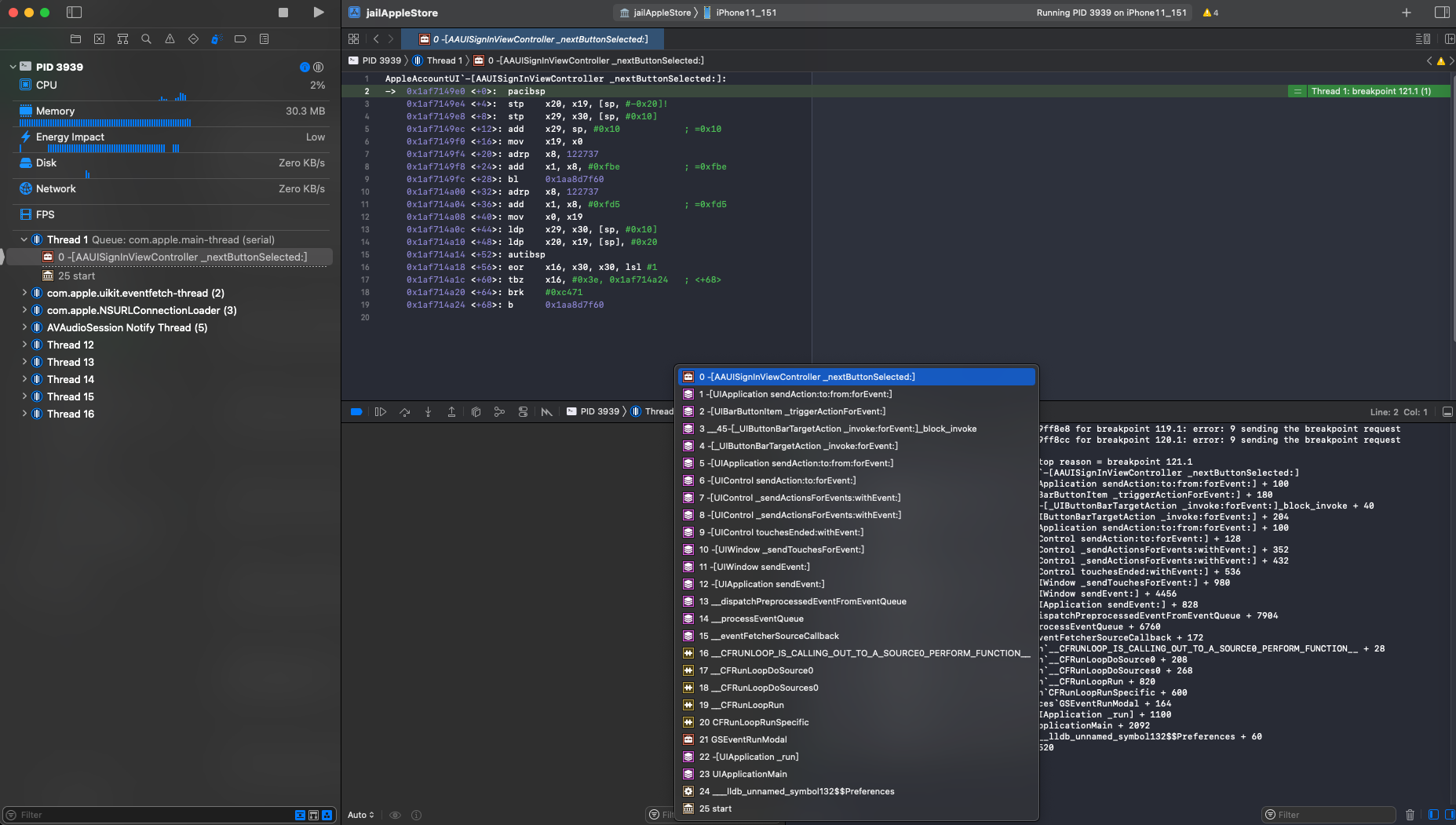This screenshot has width=1456, height=825.
Task: Toggle breakpoints activation blue tag
Action: (x=356, y=411)
